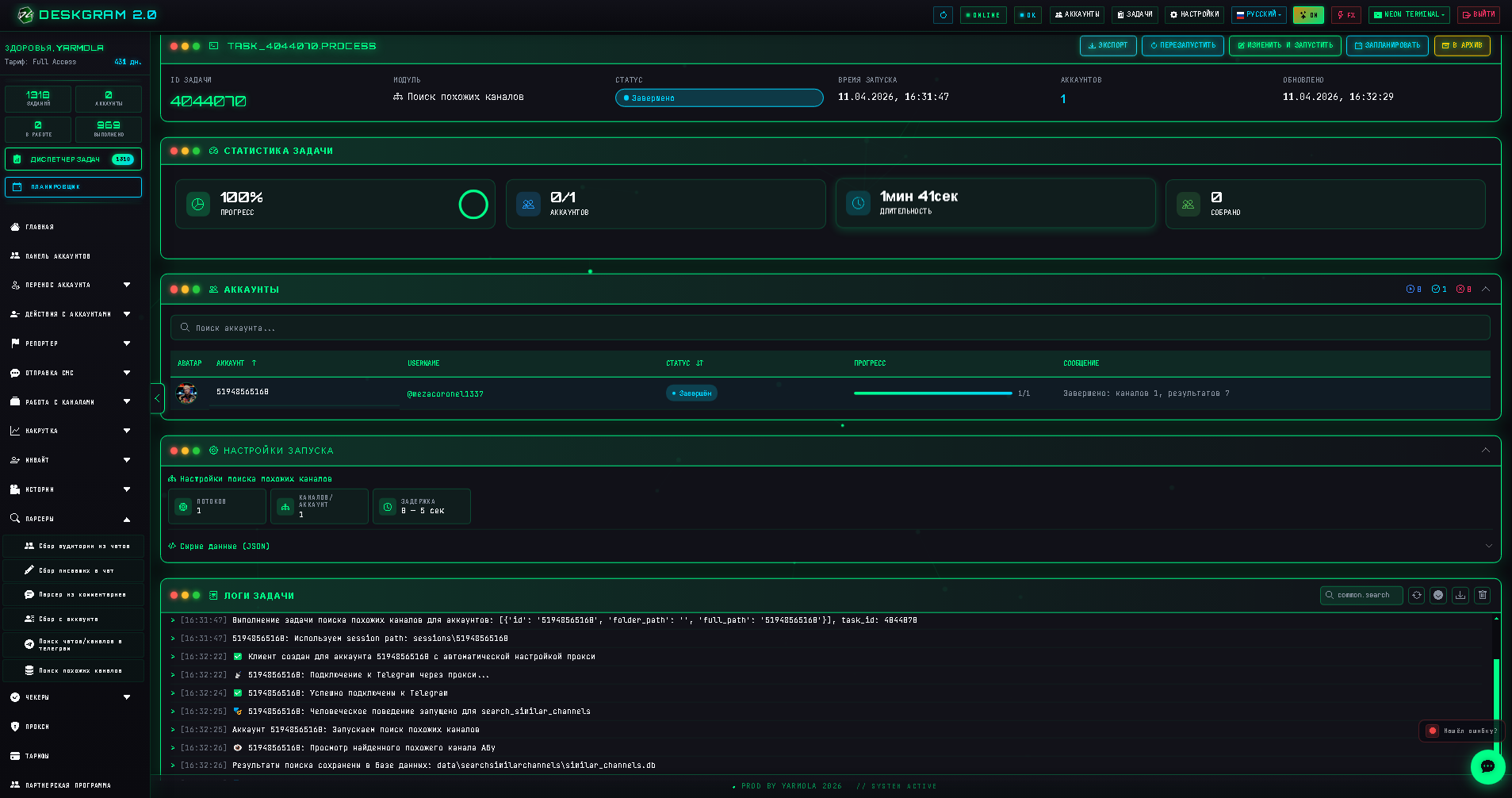
Task: Click the Экспорт button
Action: 1108,46
